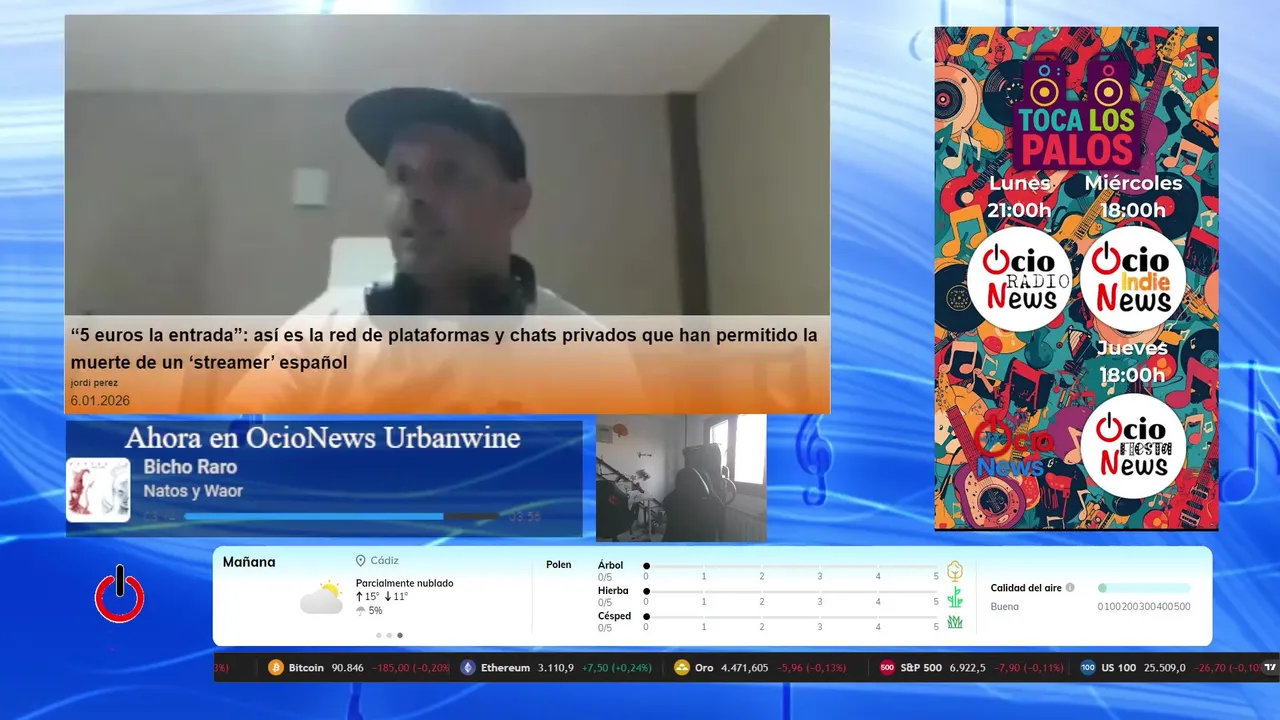Select the third weather carousel dot
The height and width of the screenshot is (720, 1280).
click(400, 635)
